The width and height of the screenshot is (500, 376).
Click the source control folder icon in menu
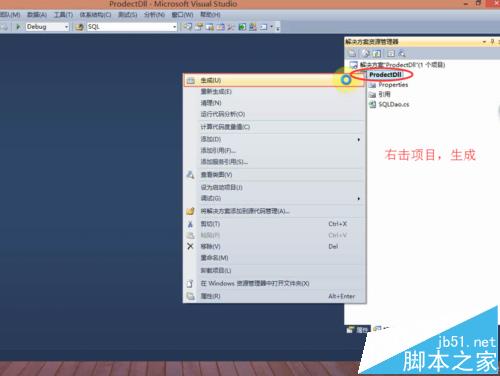tap(190, 211)
